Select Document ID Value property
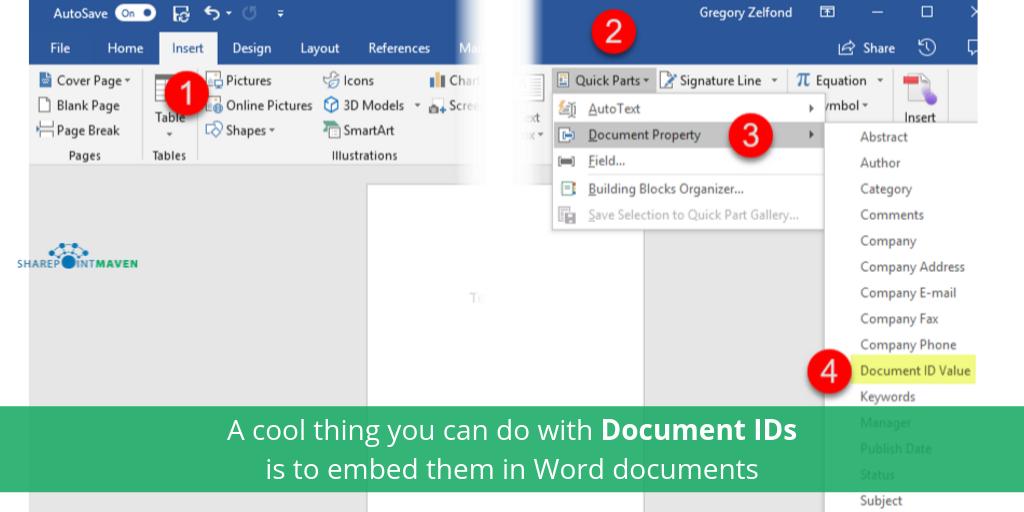This screenshot has width=1024, height=512. point(914,370)
